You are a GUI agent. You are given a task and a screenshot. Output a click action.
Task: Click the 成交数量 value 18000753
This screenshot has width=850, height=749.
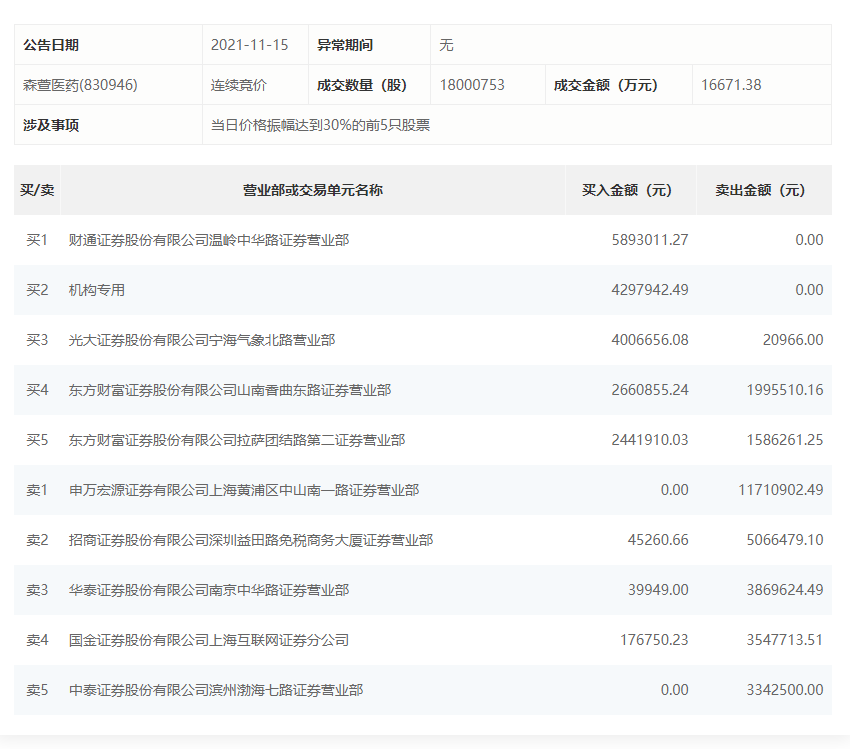(x=472, y=85)
